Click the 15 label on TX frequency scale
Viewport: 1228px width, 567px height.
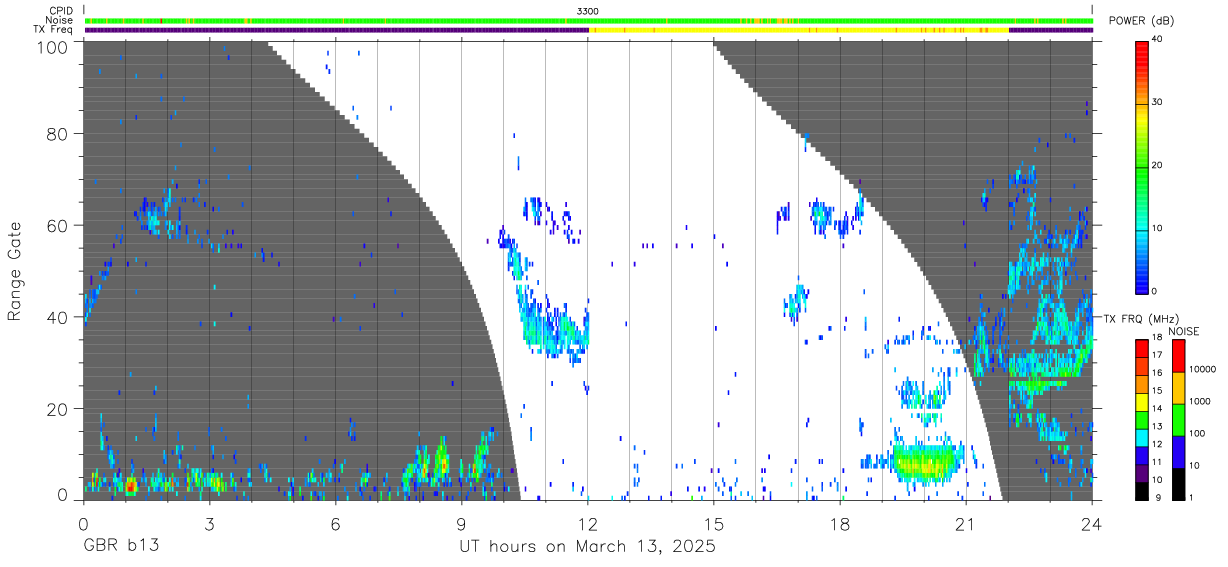click(1156, 390)
